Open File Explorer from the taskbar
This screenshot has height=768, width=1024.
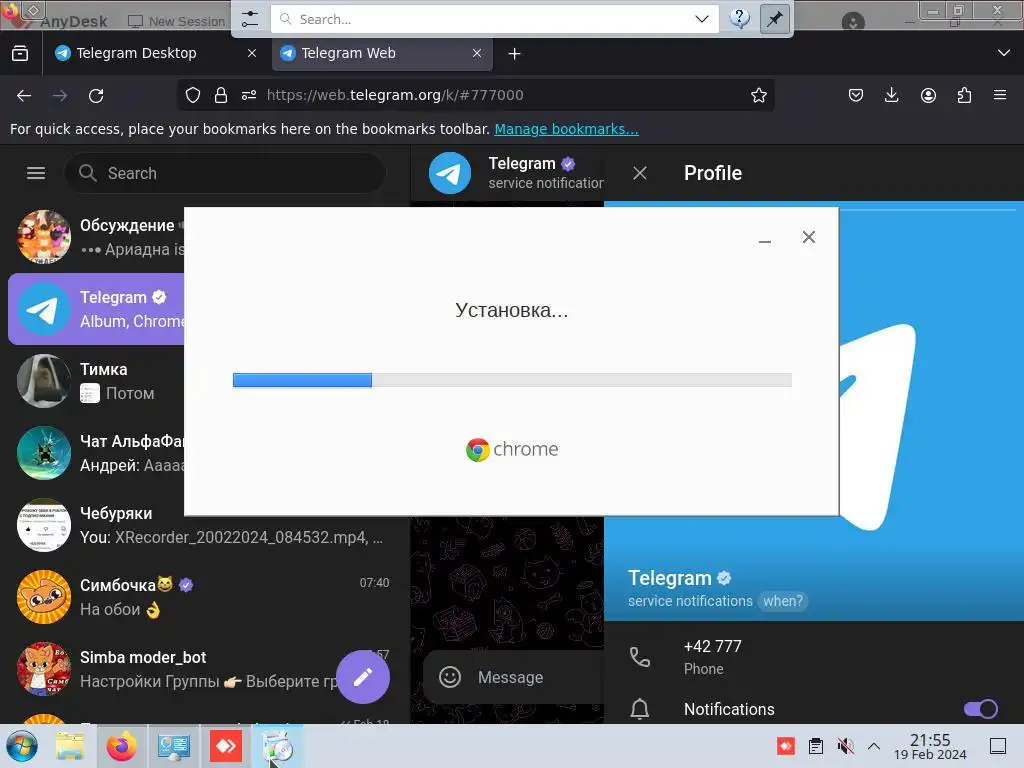(70, 746)
